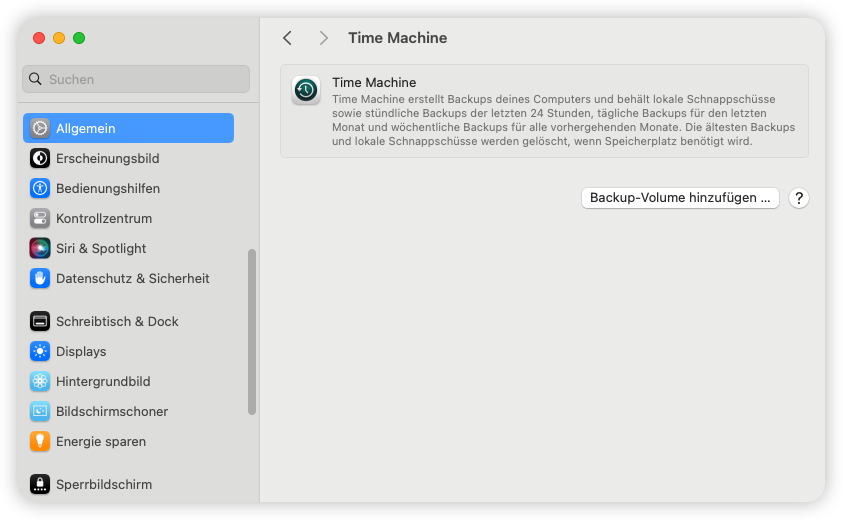Screen dimensions: 843x520
Task: Focus the Suchen search field
Action: click(x=136, y=79)
